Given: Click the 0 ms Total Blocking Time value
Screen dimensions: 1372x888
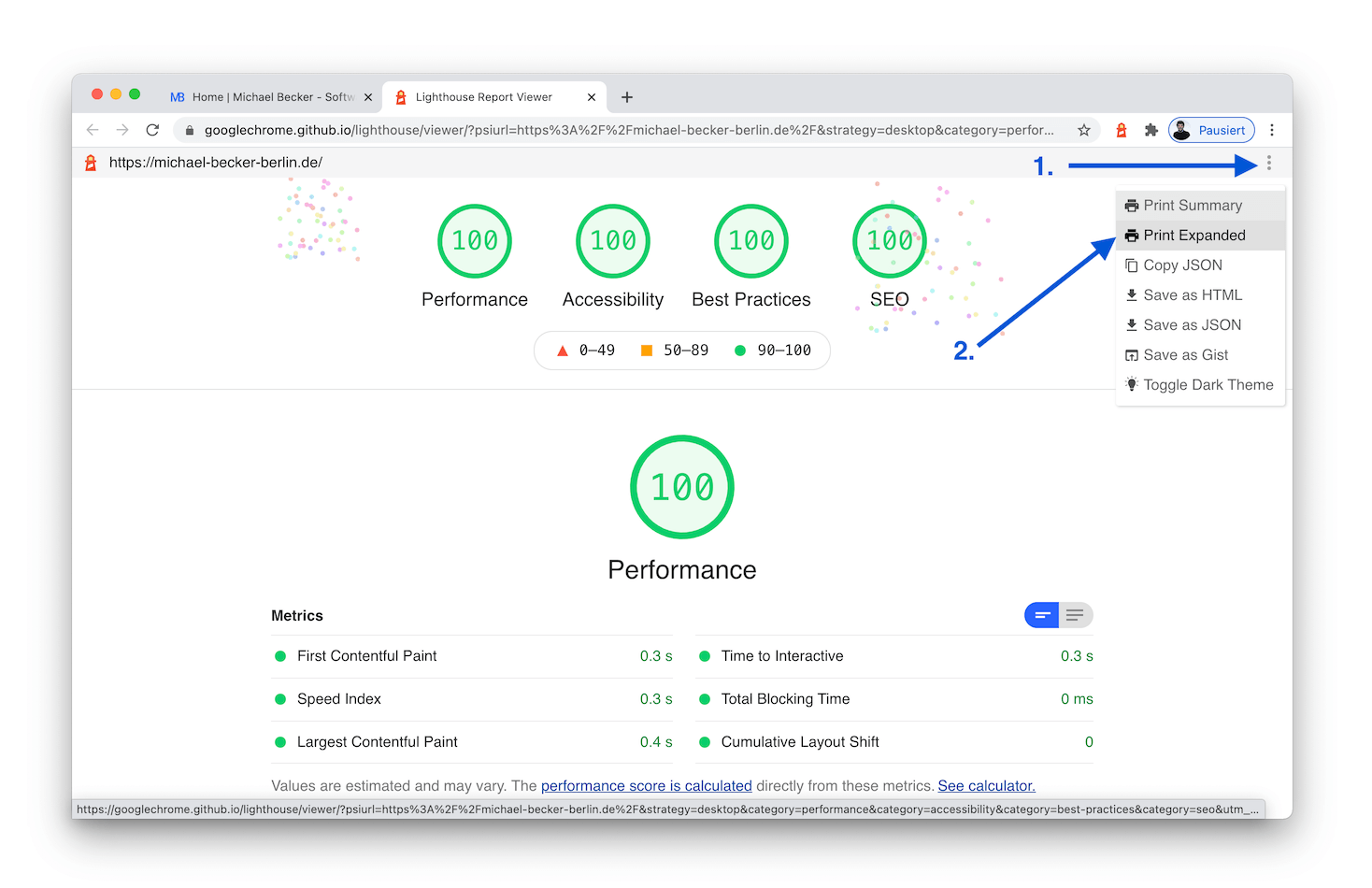Looking at the screenshot, I should coord(1077,699).
